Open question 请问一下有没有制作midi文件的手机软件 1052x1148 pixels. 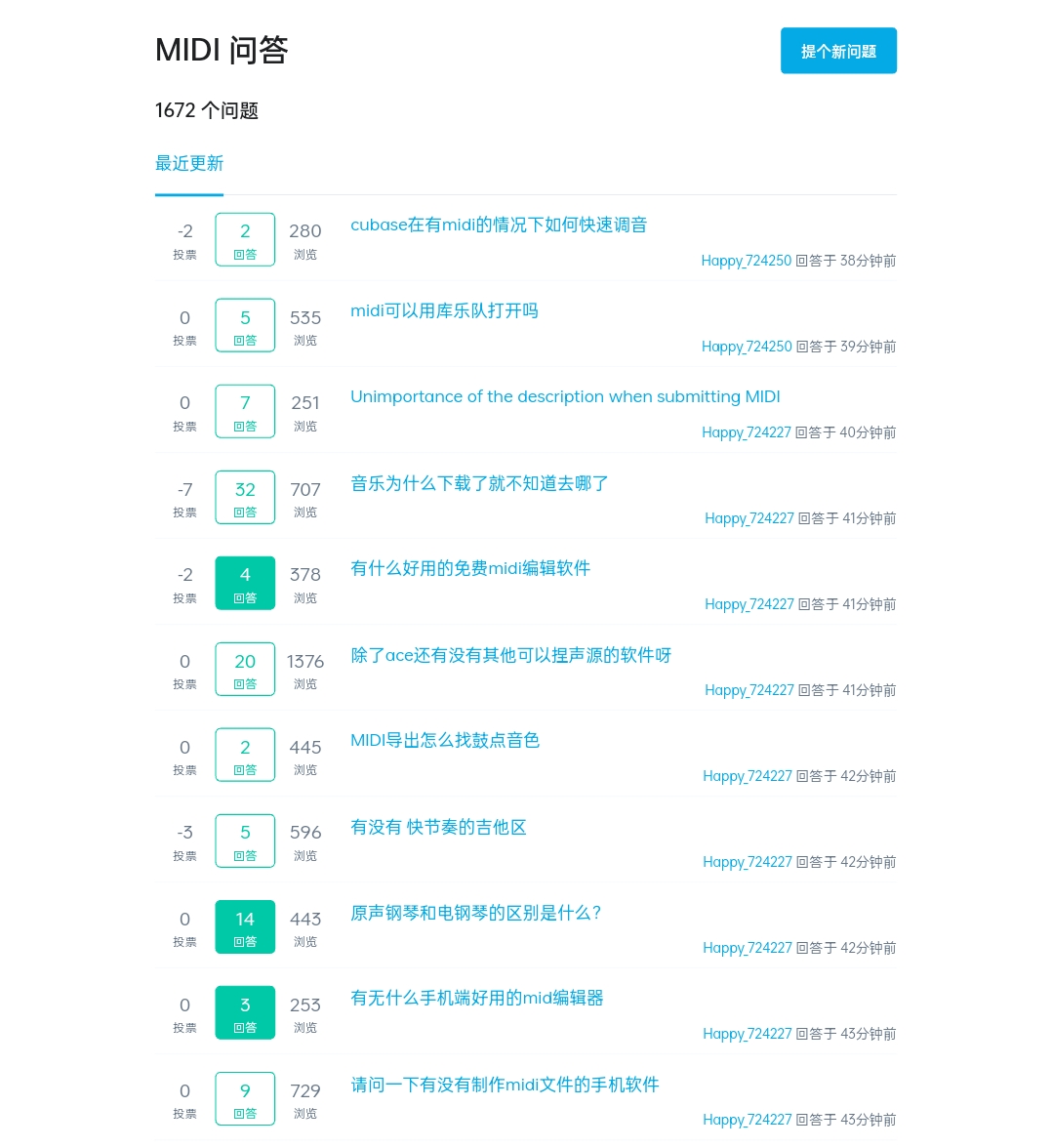coord(505,1086)
